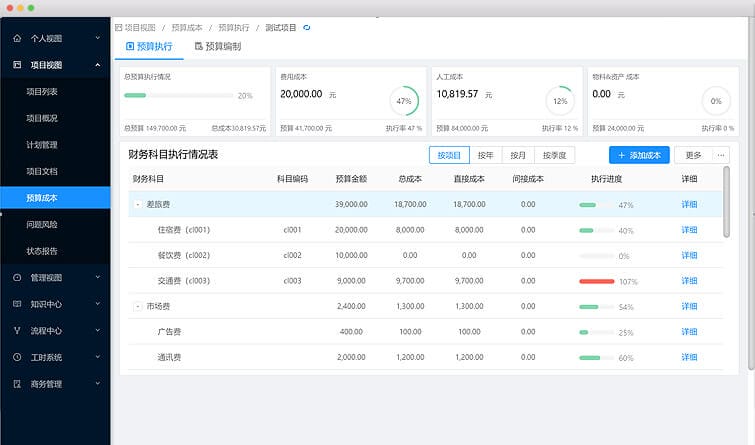Screen dimensions: 755x445
Task: Click the 10,819.57 labor cost value
Action: tap(457, 94)
